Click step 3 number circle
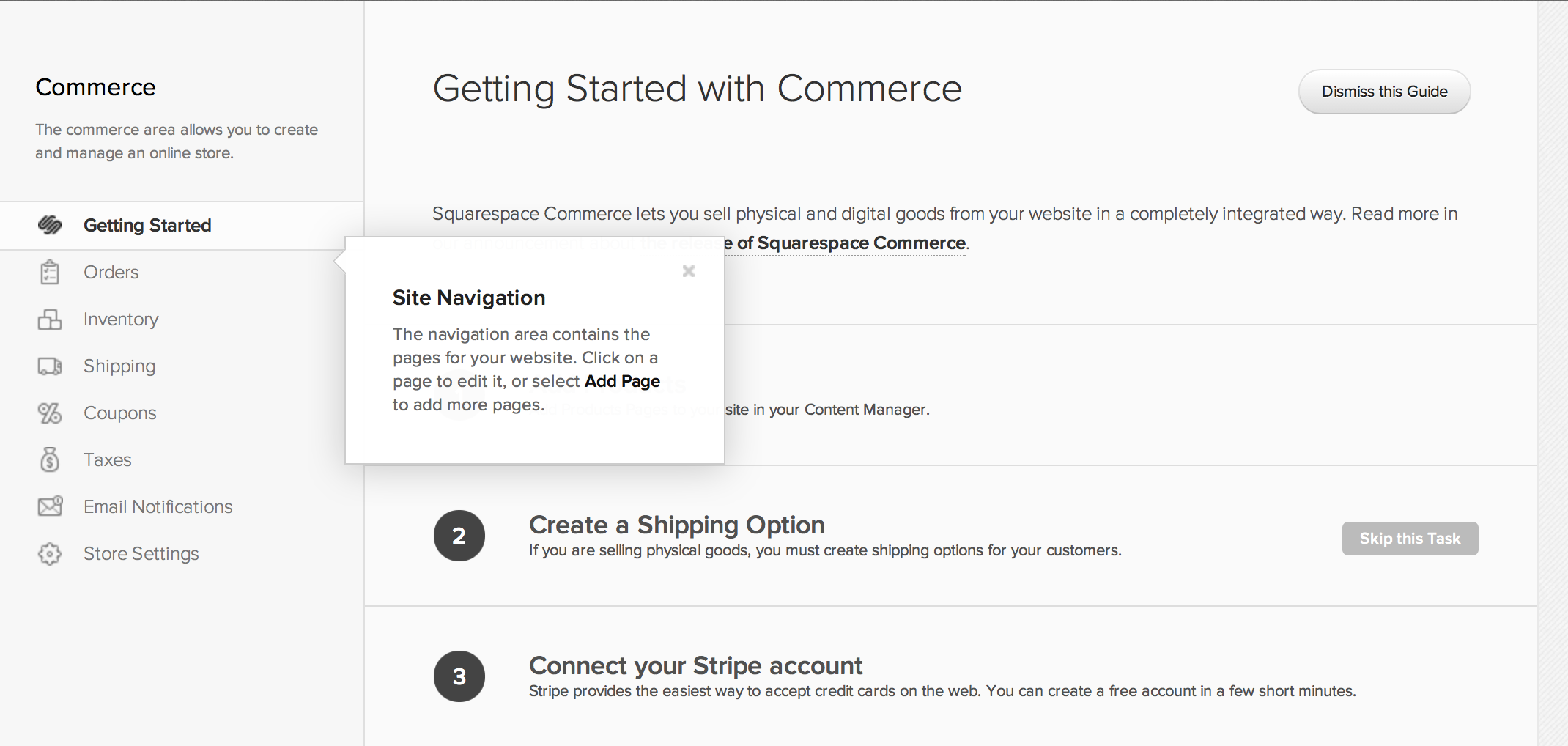The image size is (1568, 746). (459, 676)
